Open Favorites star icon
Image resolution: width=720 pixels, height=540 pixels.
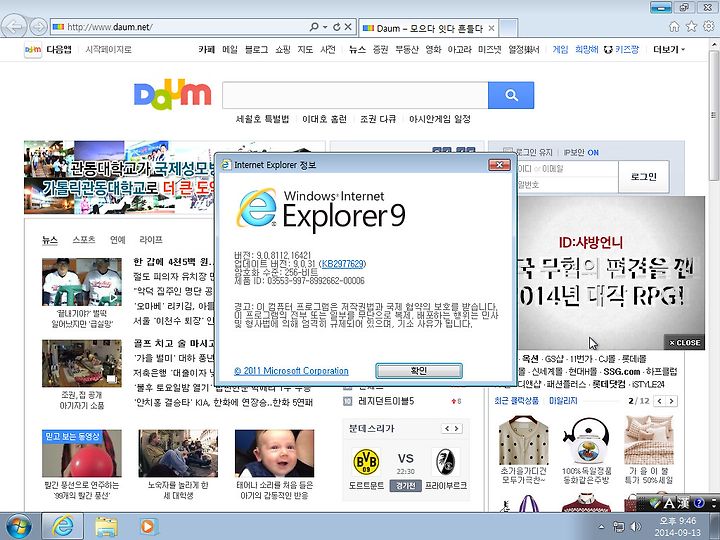691,26
